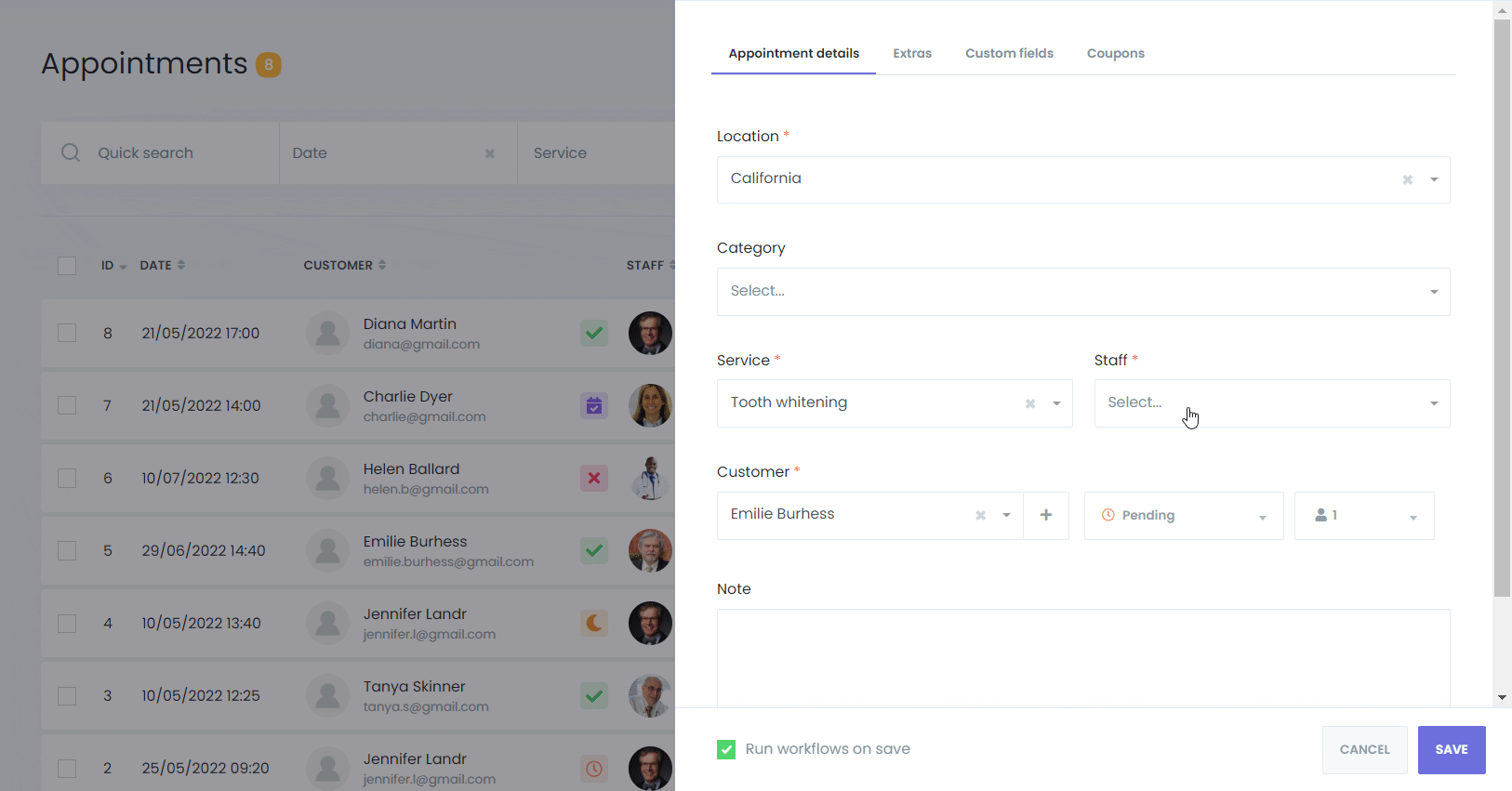Select all appointments with header checkbox
1512x791 pixels.
coord(67,266)
